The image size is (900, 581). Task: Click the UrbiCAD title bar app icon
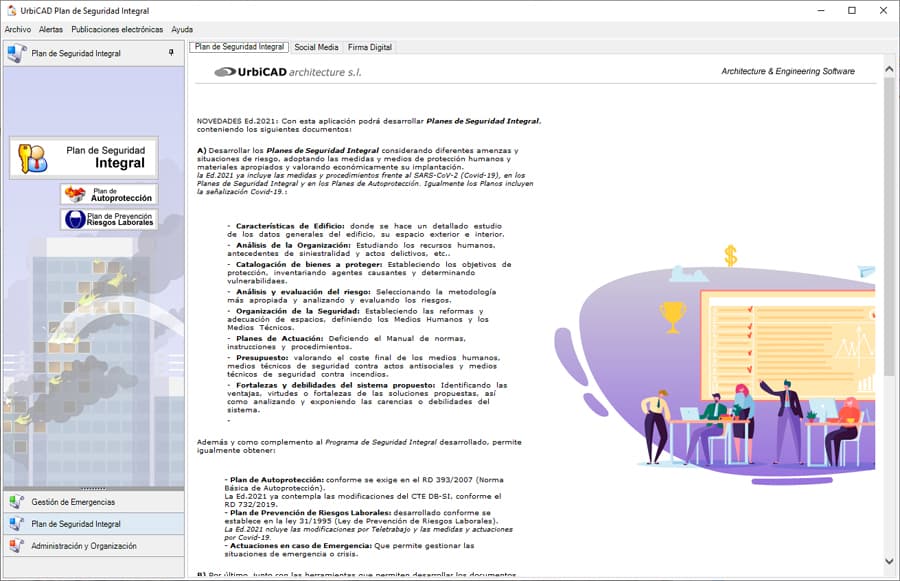[x=11, y=10]
